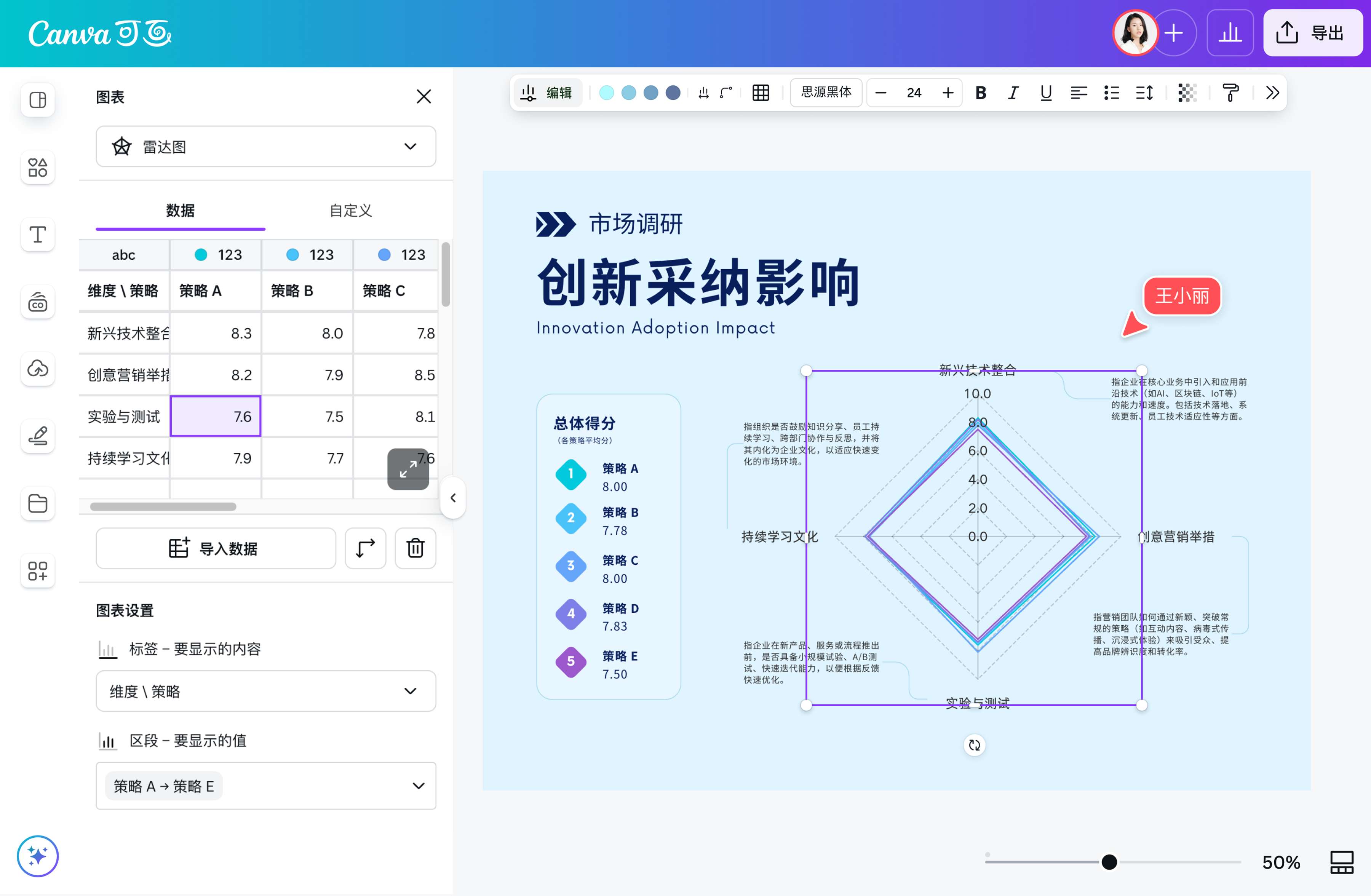Apply bulleted list formatting
The height and width of the screenshot is (896, 1371).
pyautogui.click(x=1112, y=93)
